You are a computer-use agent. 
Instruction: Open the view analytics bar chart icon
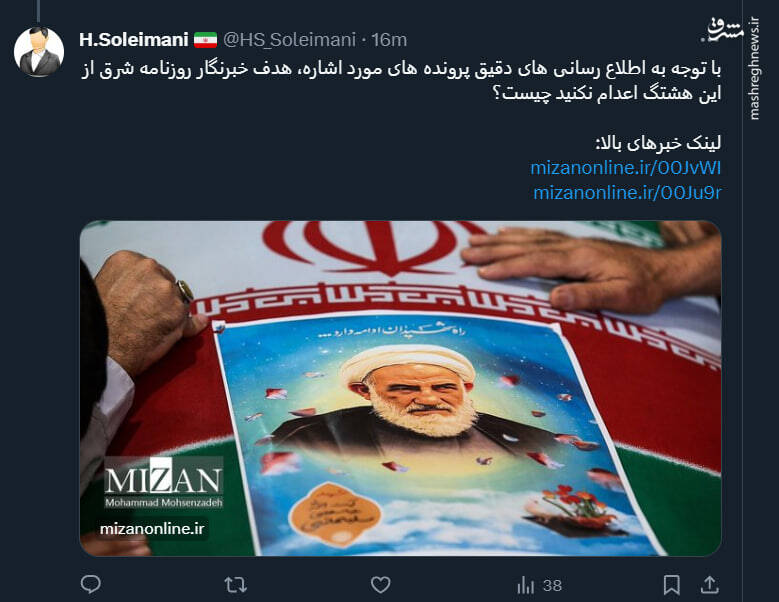click(x=525, y=585)
